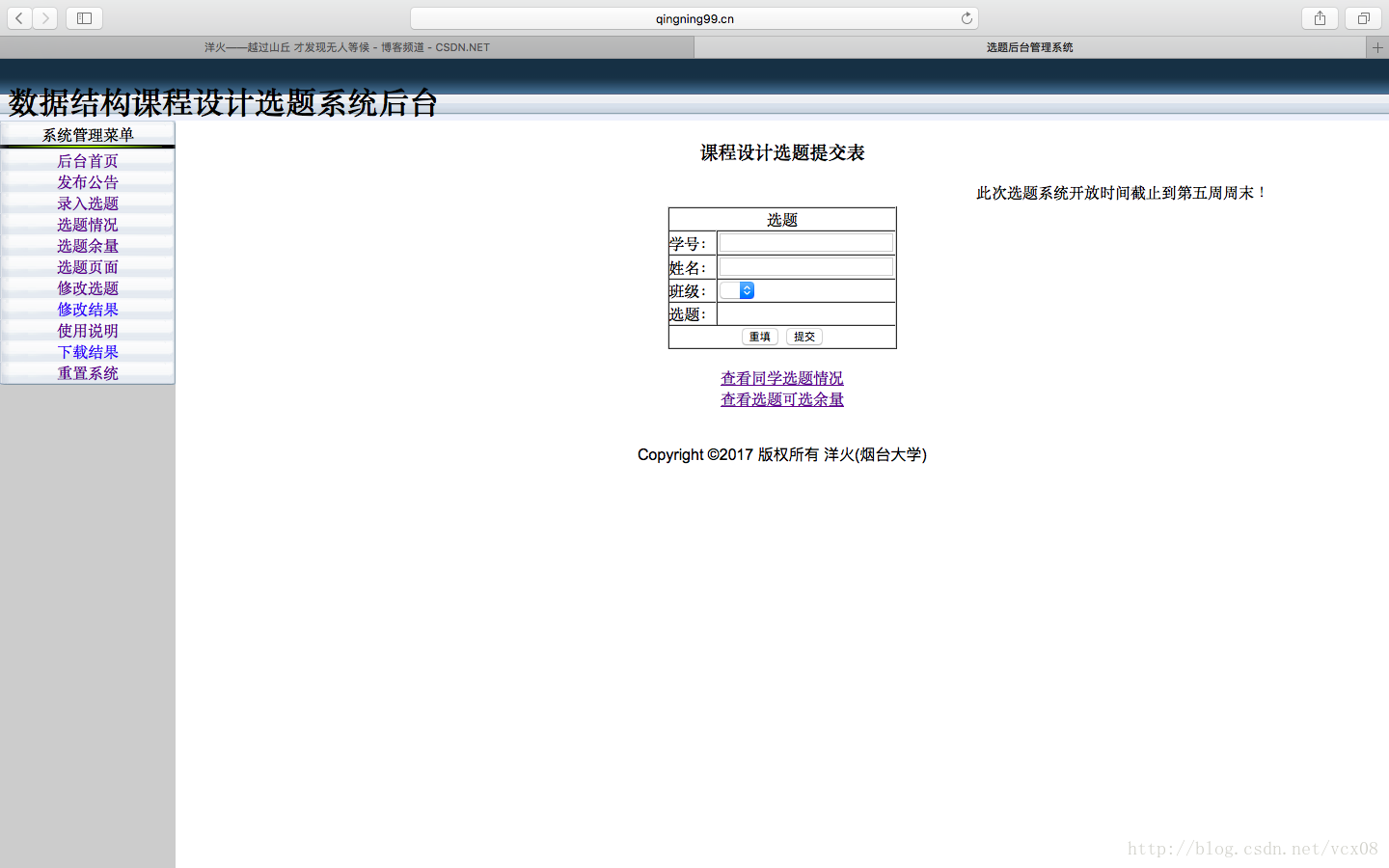Image resolution: width=1389 pixels, height=868 pixels.
Task: Show all tabs overview icon
Action: [x=1361, y=17]
